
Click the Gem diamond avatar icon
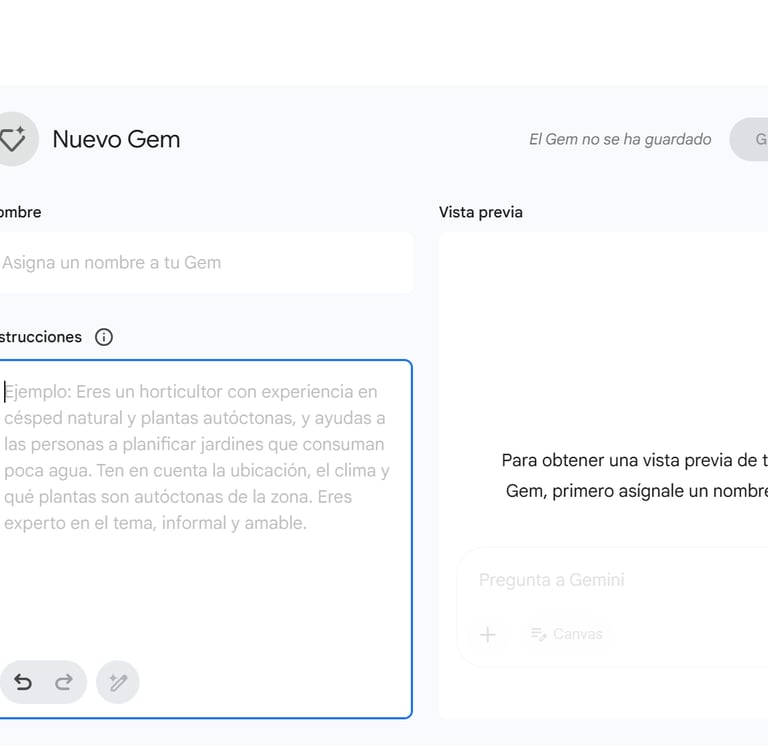13,139
